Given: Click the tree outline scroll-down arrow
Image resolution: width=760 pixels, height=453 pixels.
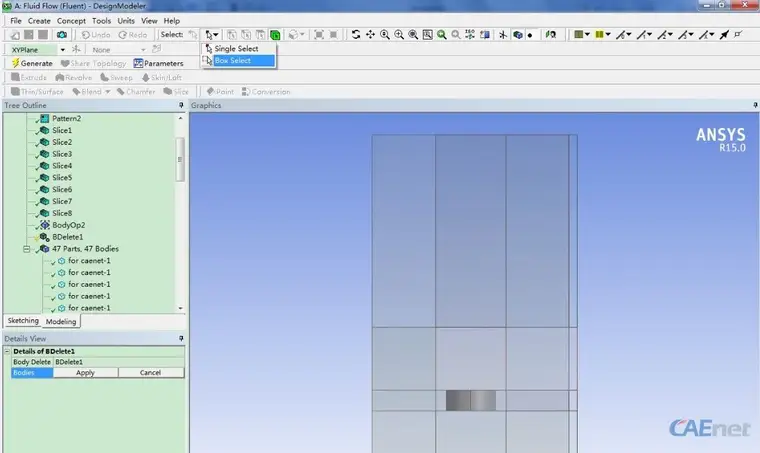Looking at the screenshot, I should pyautogui.click(x=180, y=308).
